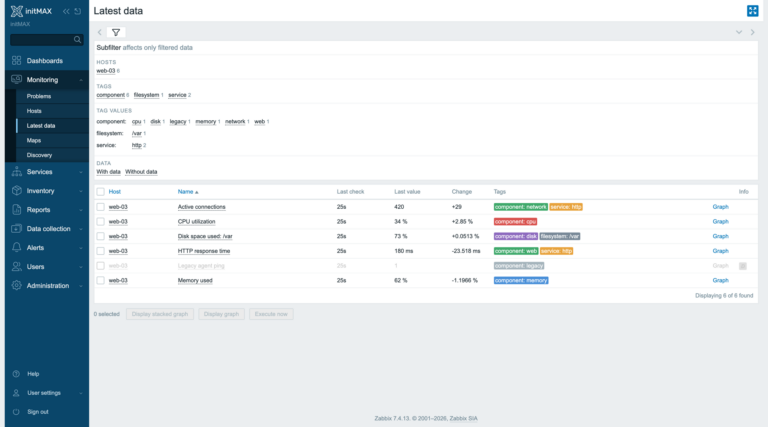Expand the Data collection menu
Screen dimensions: 768x427
tap(47, 229)
